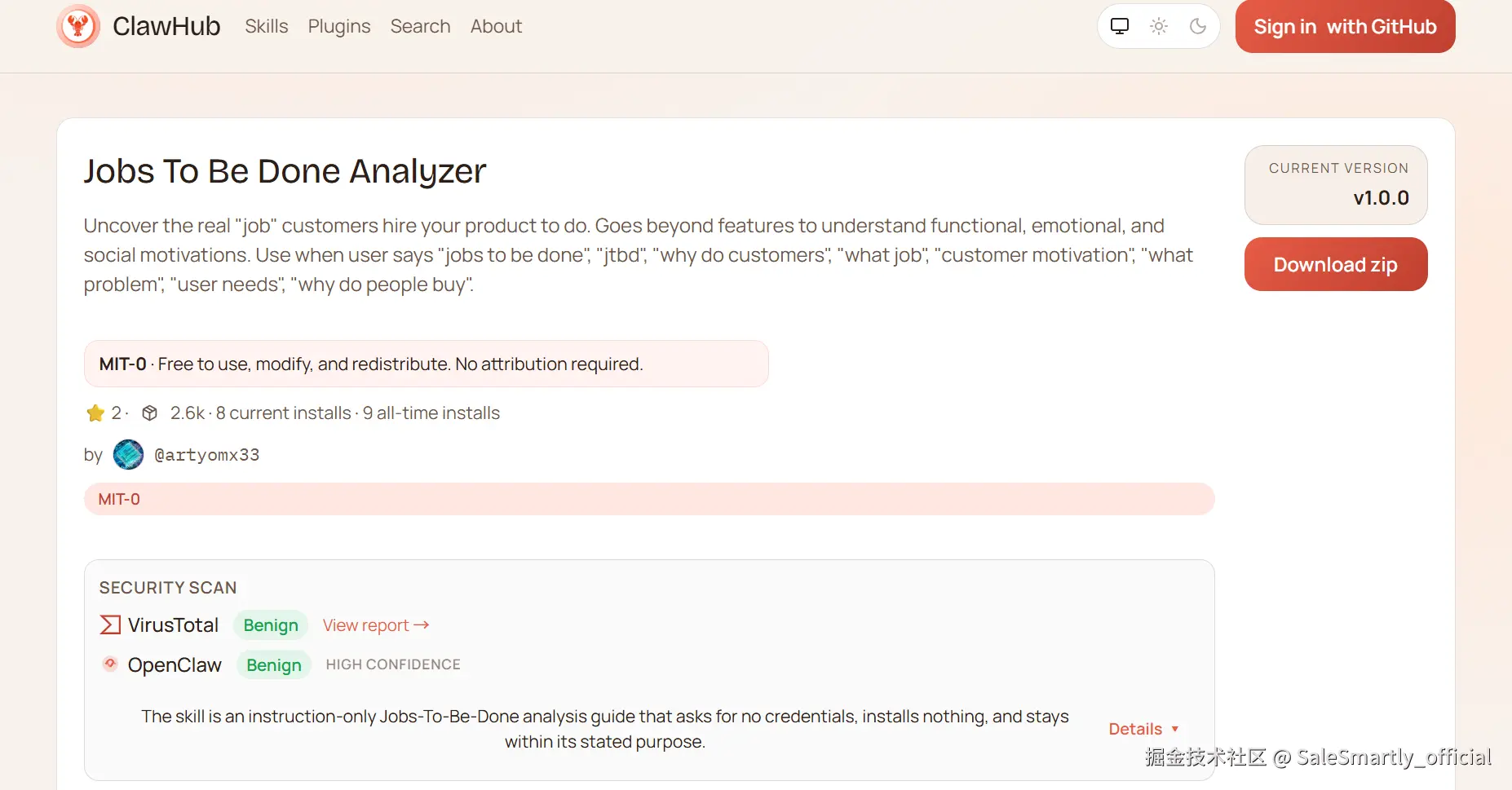Click the HIGH CONFIDENCE label
The image size is (1512, 790).
click(x=393, y=664)
